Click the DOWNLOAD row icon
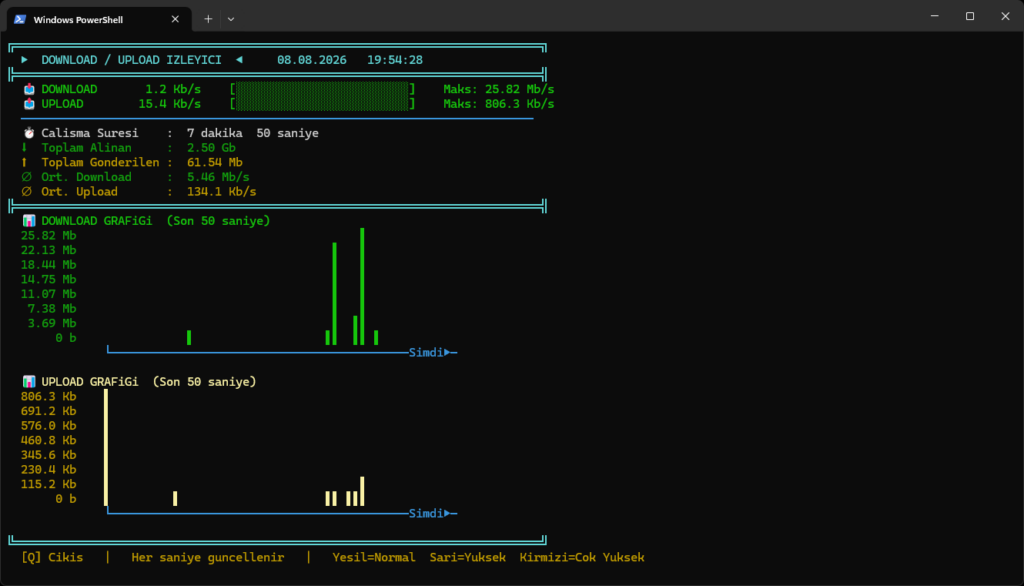 tap(29, 89)
